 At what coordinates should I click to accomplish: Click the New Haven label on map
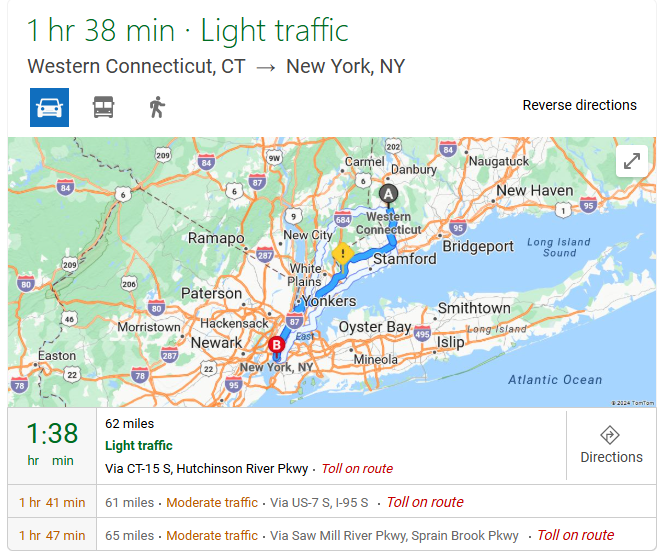click(x=535, y=190)
